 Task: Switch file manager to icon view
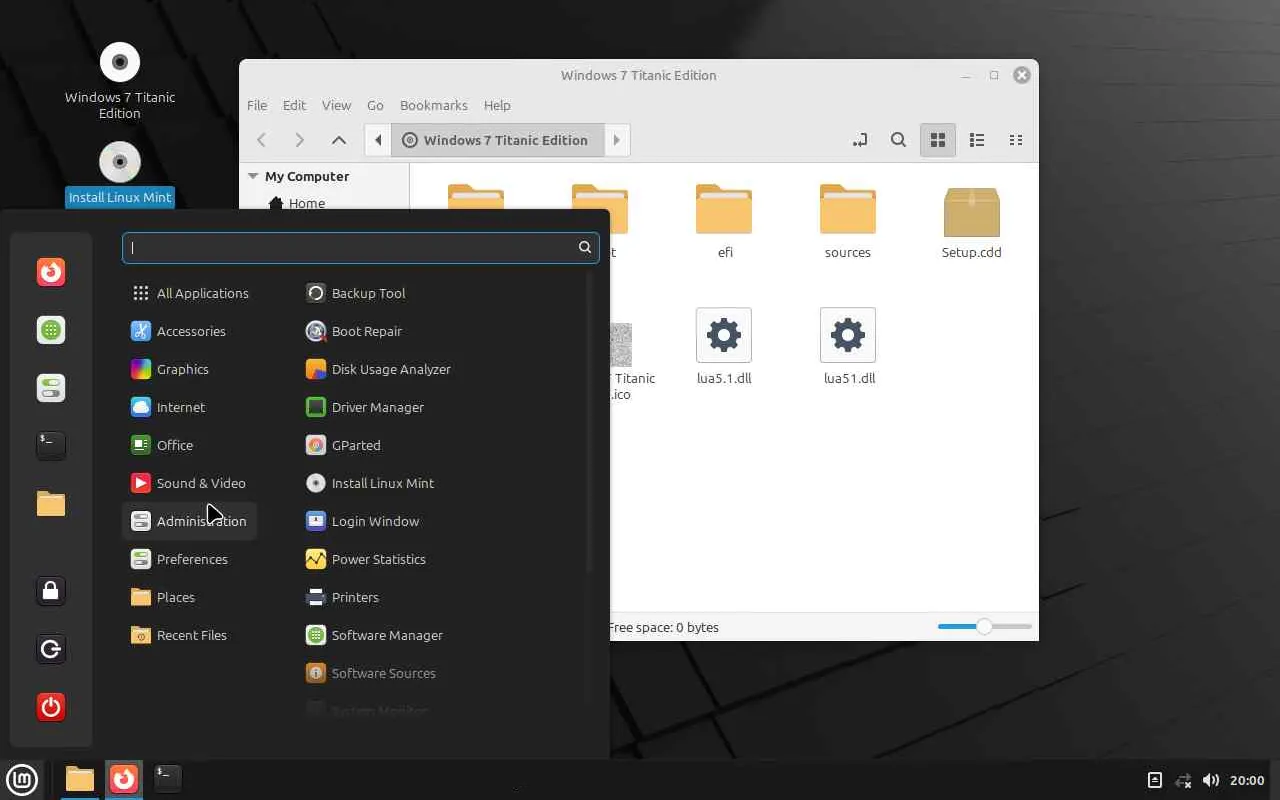pos(938,140)
